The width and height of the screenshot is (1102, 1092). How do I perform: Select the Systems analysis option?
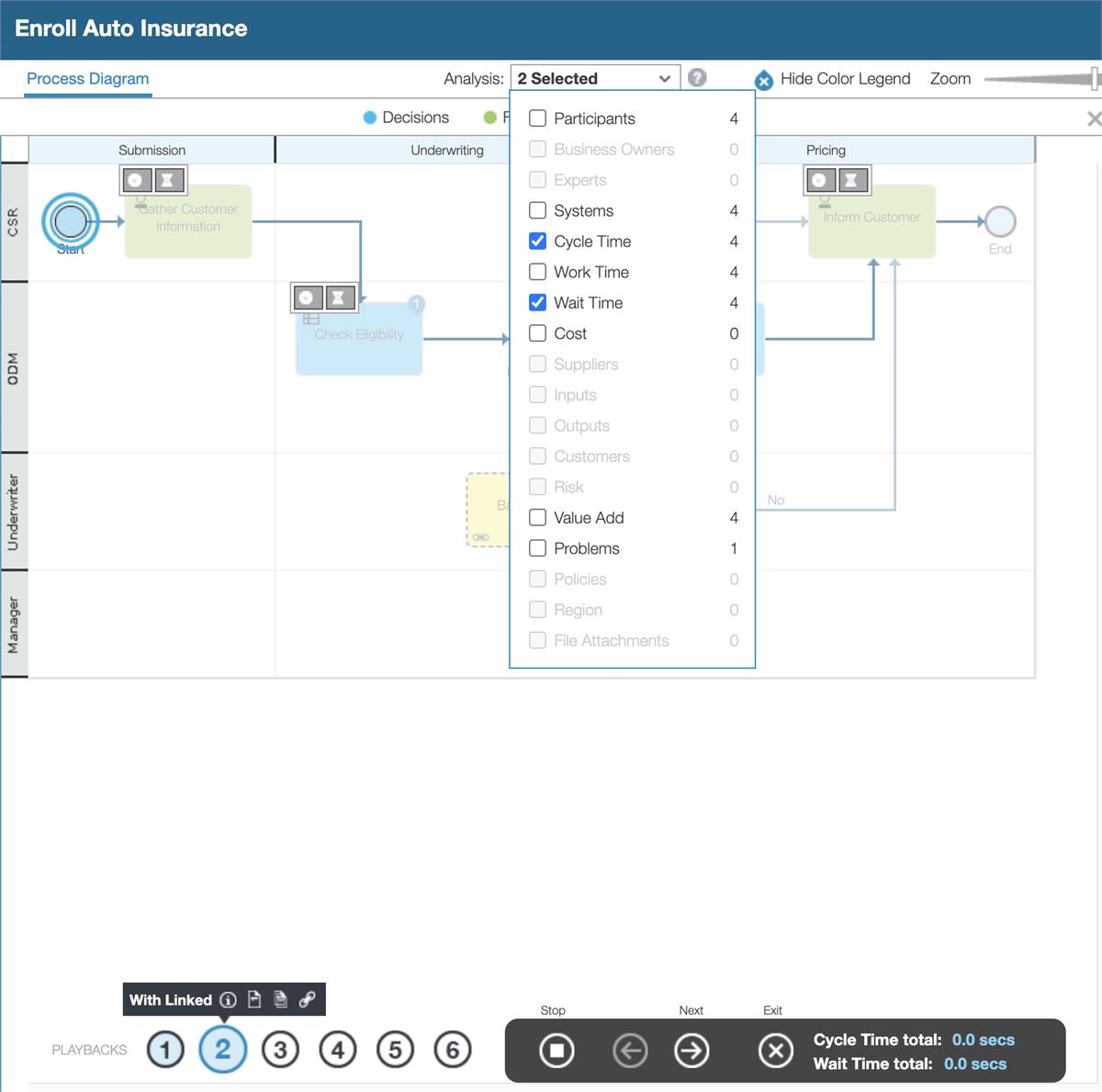click(x=537, y=210)
